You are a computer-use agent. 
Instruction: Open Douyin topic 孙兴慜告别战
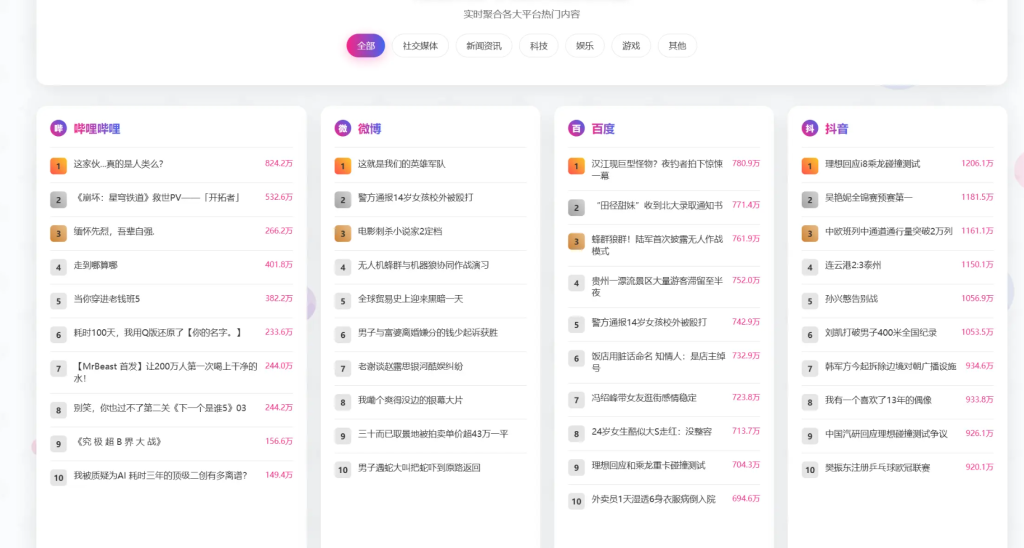pos(852,299)
